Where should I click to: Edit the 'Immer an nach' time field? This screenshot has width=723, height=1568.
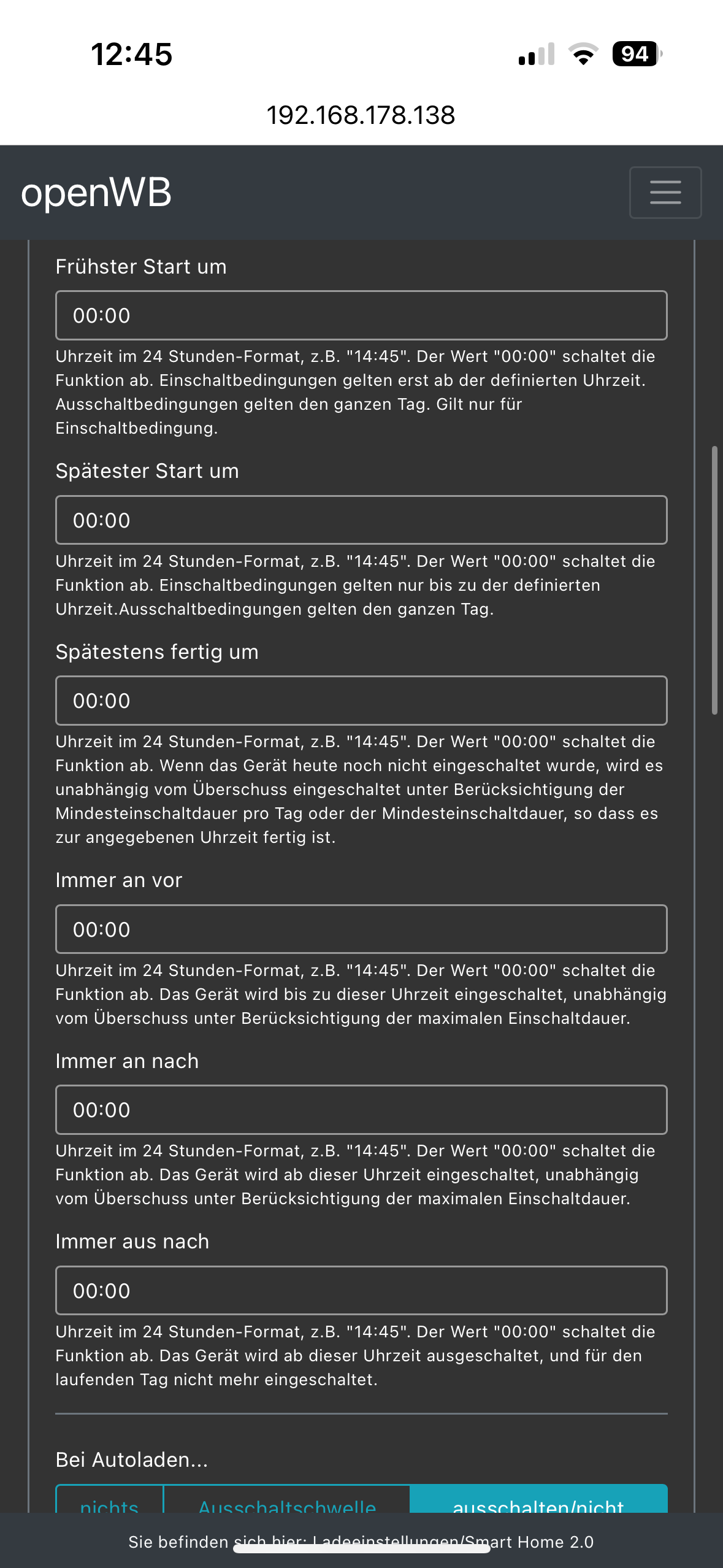coord(361,1110)
